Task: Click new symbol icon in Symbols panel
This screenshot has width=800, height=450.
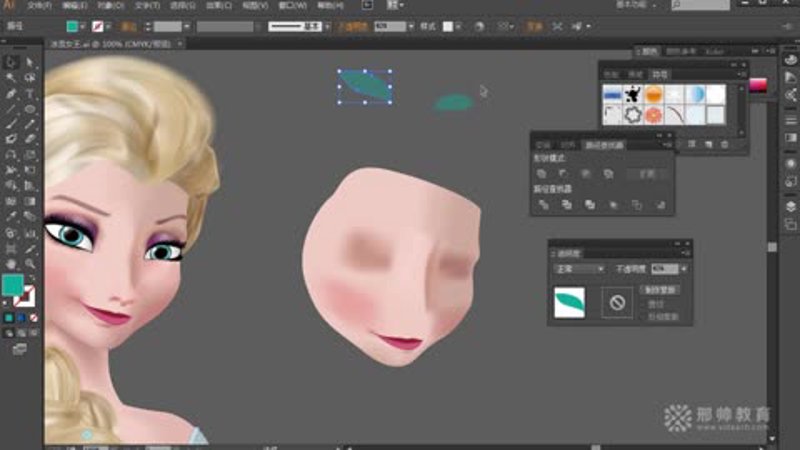Action: [708, 145]
